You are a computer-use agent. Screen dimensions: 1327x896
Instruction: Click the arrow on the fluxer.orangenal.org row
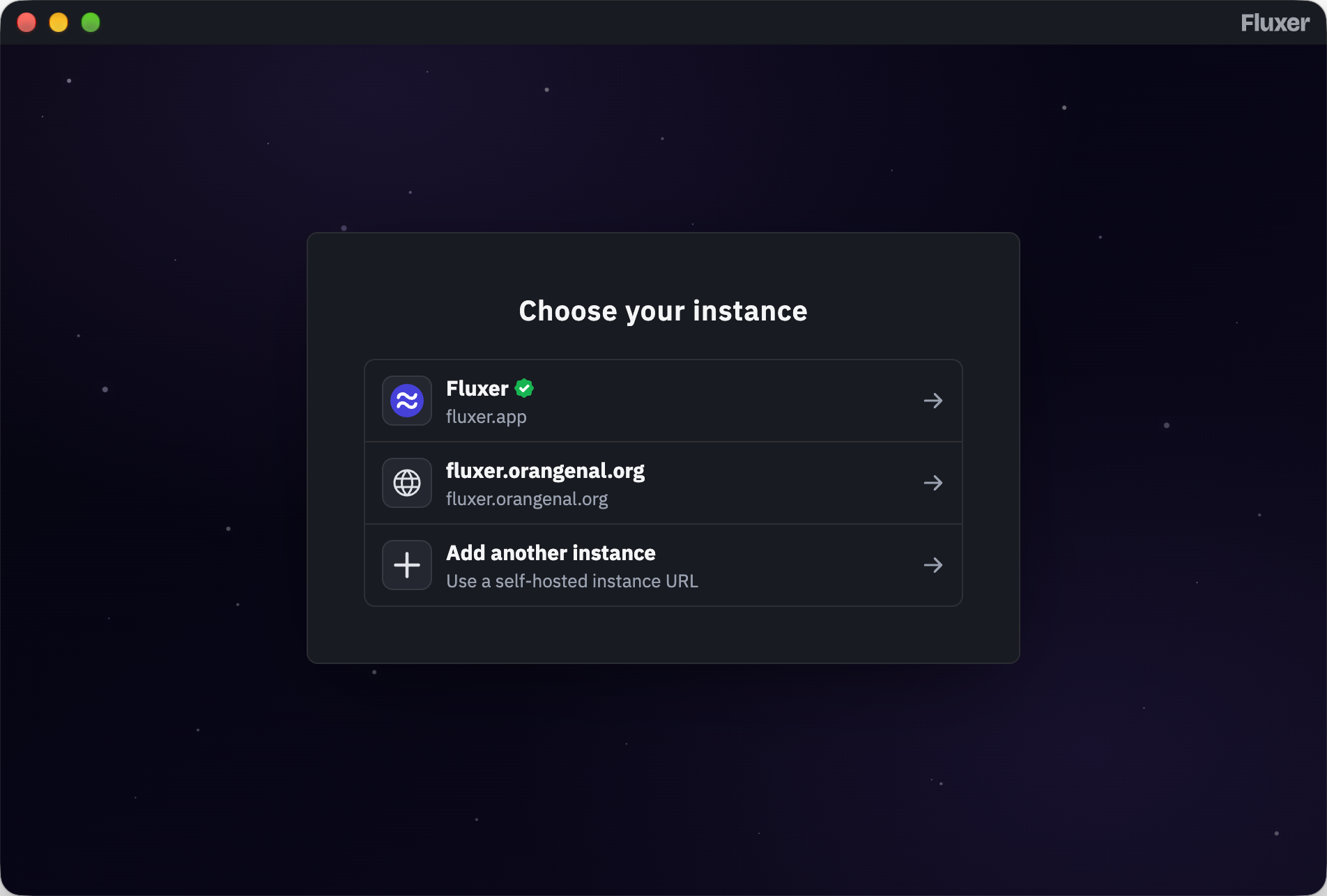[x=933, y=483]
